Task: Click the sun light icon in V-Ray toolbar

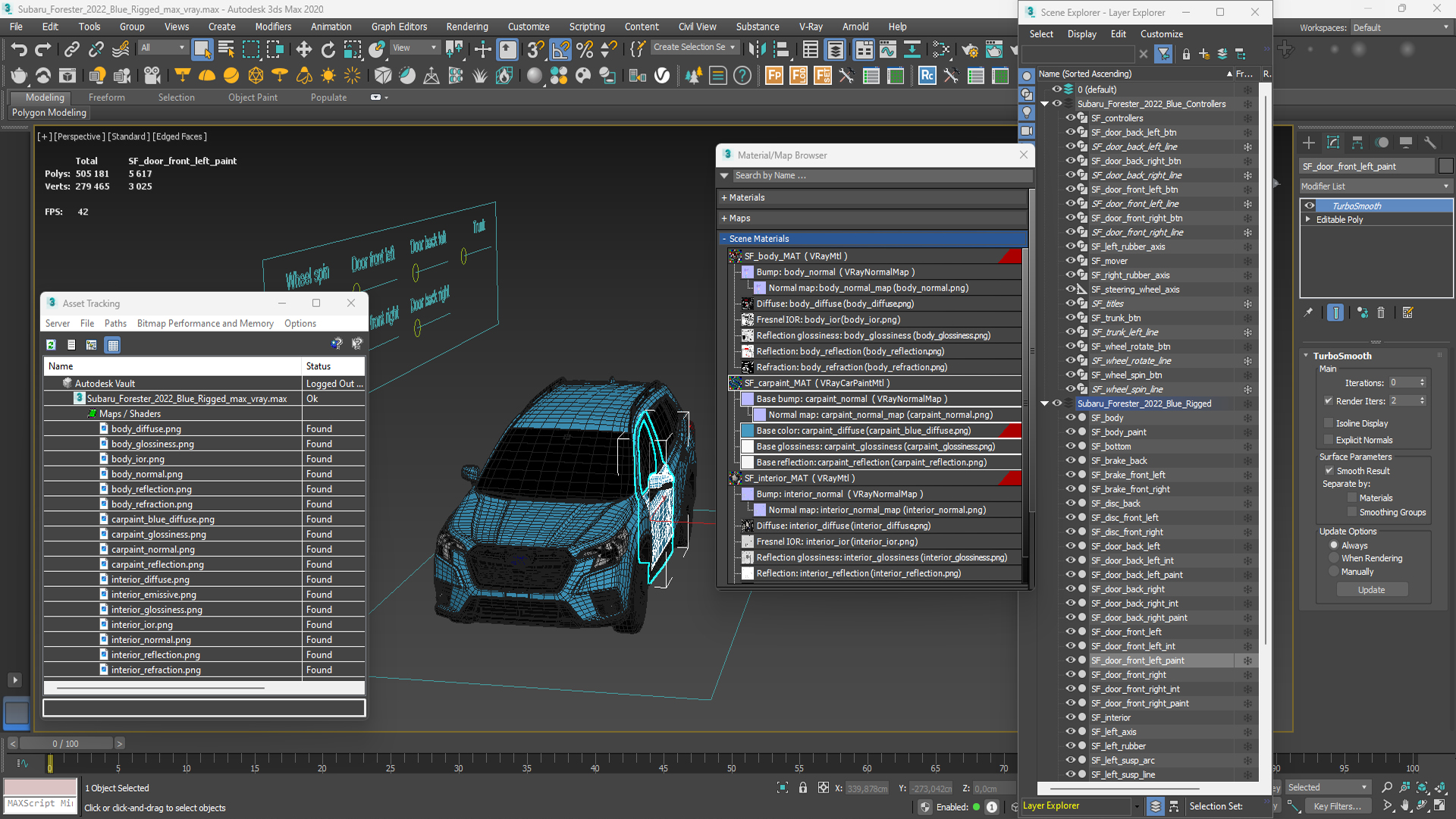Action: 328,76
